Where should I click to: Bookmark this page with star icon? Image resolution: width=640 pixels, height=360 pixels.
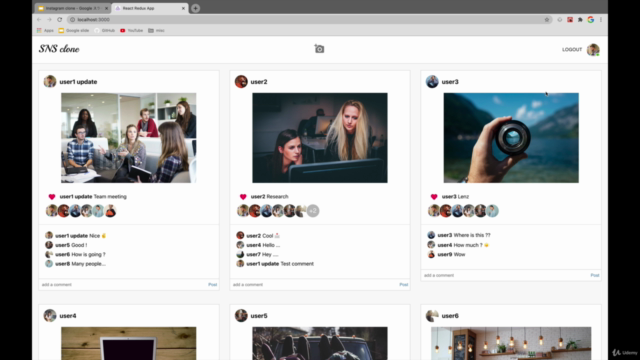(x=547, y=20)
